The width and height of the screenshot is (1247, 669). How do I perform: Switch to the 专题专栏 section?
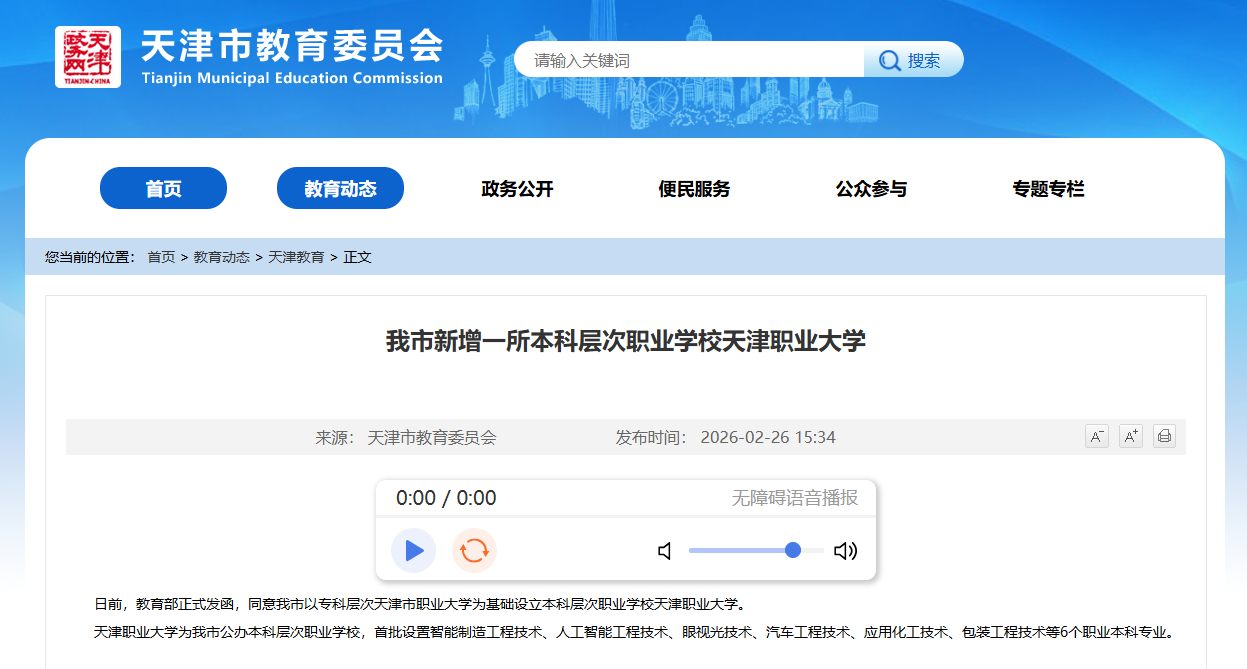click(1048, 189)
